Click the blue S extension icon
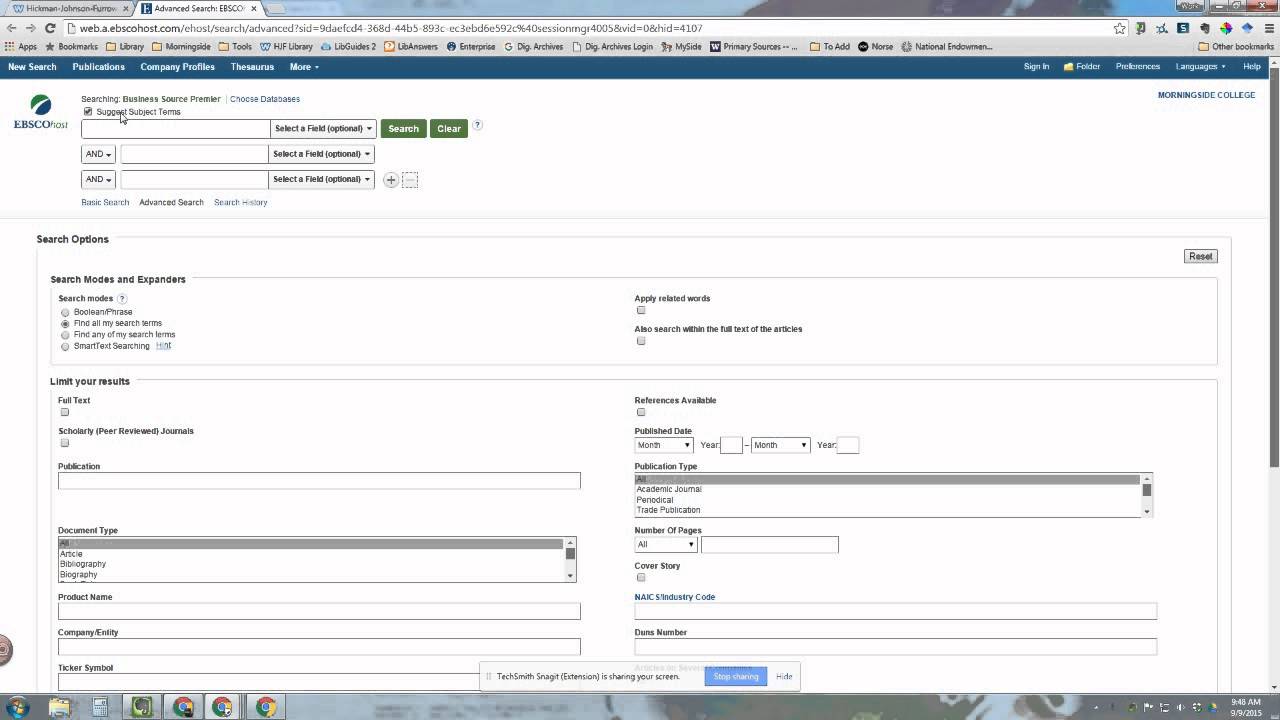1280x720 pixels. point(1183,28)
